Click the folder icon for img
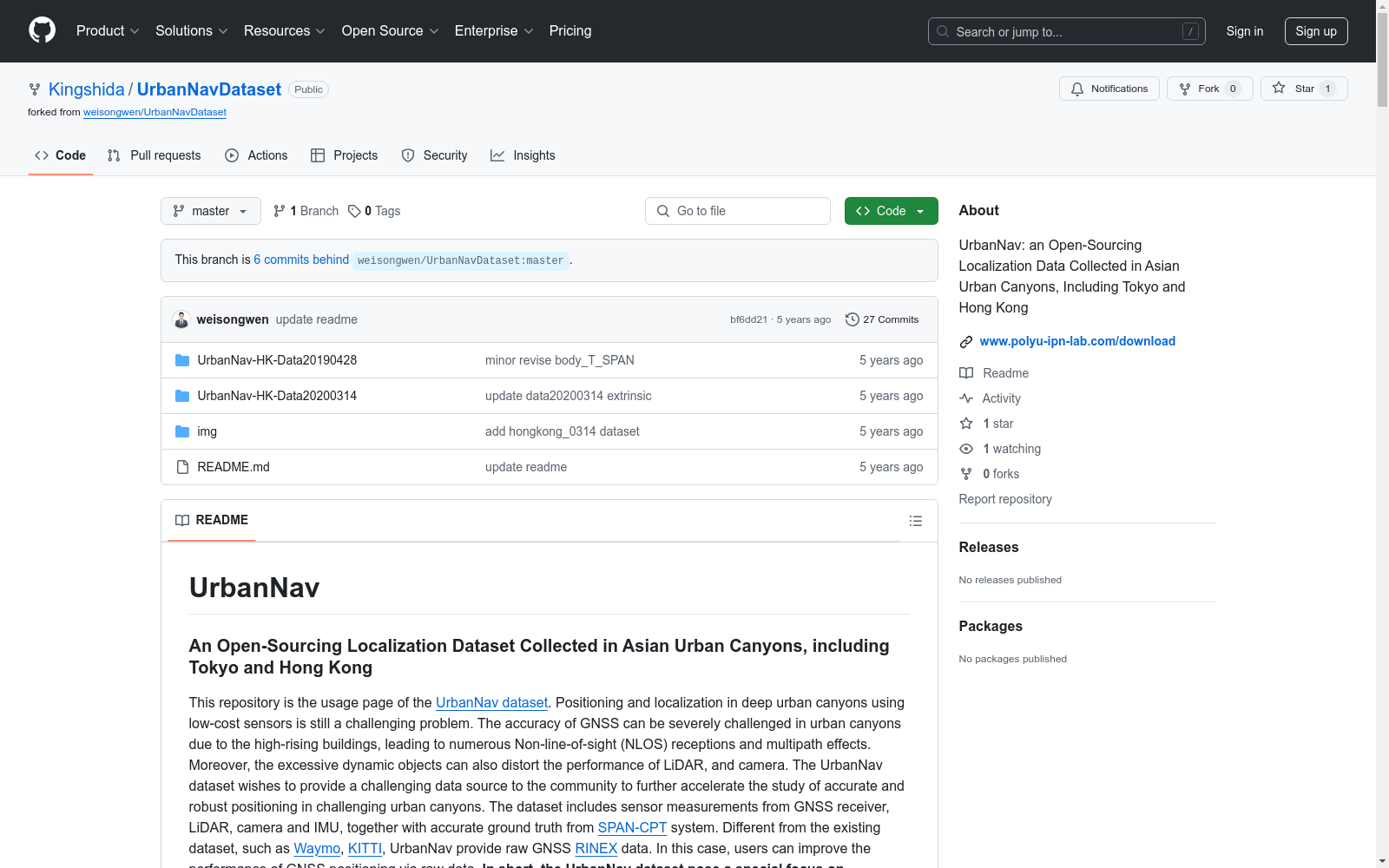This screenshot has height=868, width=1389. (x=182, y=431)
